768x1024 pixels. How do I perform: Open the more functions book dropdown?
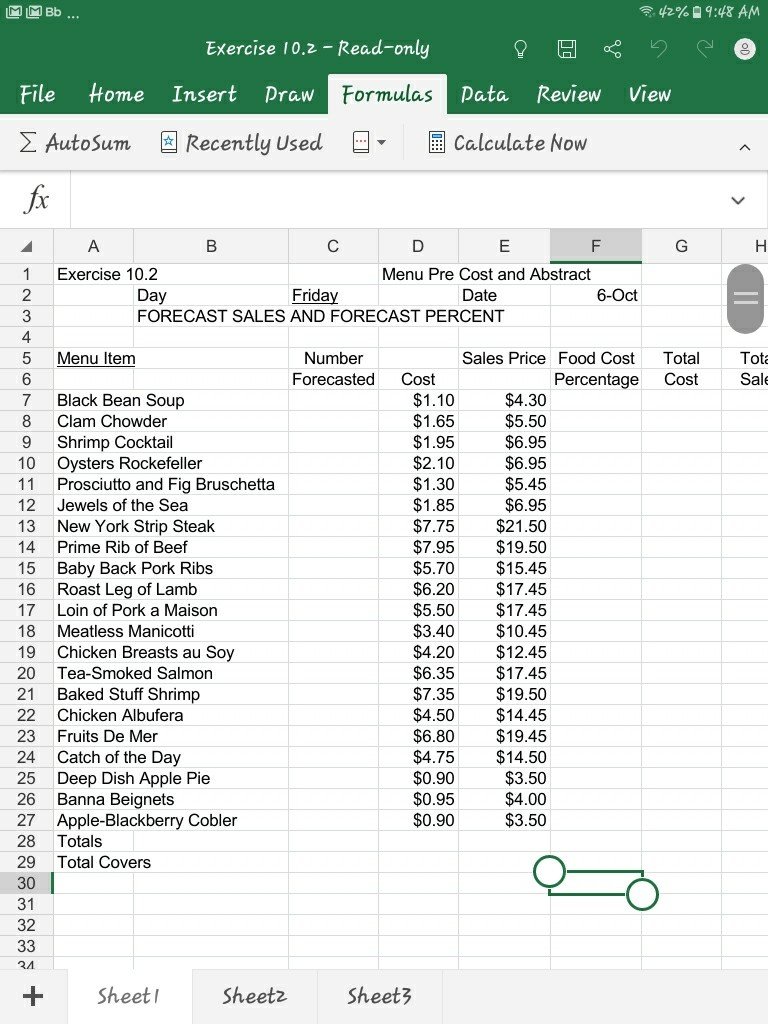(369, 142)
